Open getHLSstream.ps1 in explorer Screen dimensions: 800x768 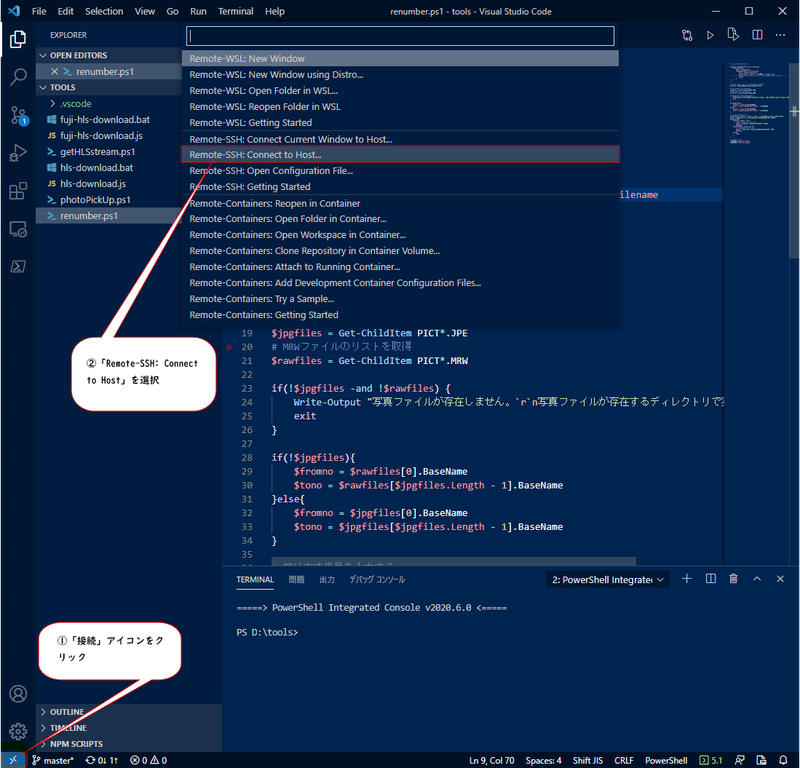click(x=97, y=152)
